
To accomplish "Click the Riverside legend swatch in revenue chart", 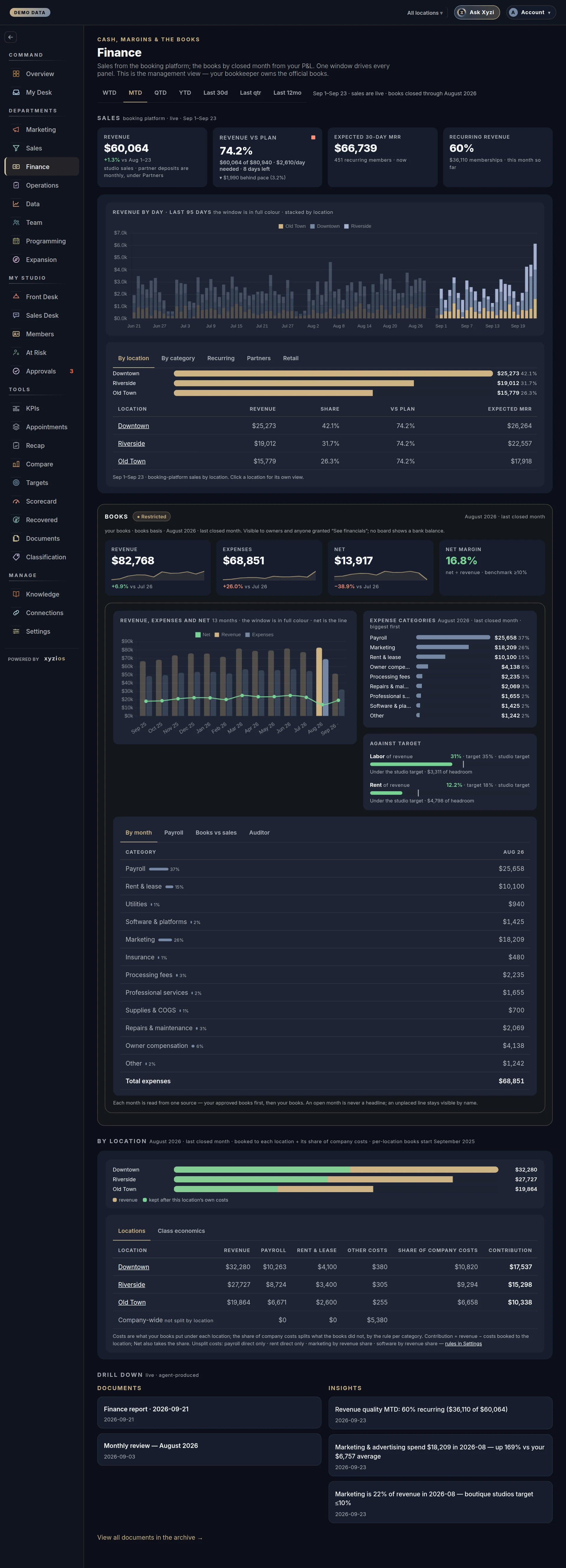I will (x=347, y=227).
